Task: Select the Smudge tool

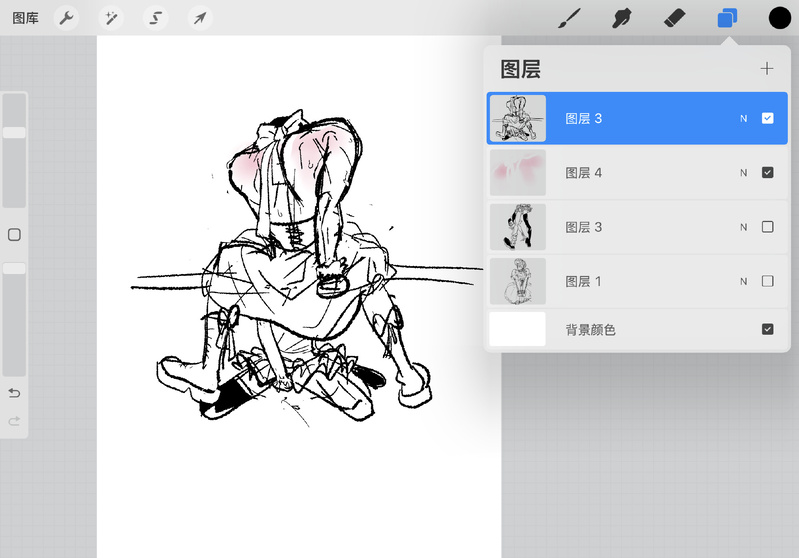Action: point(622,18)
